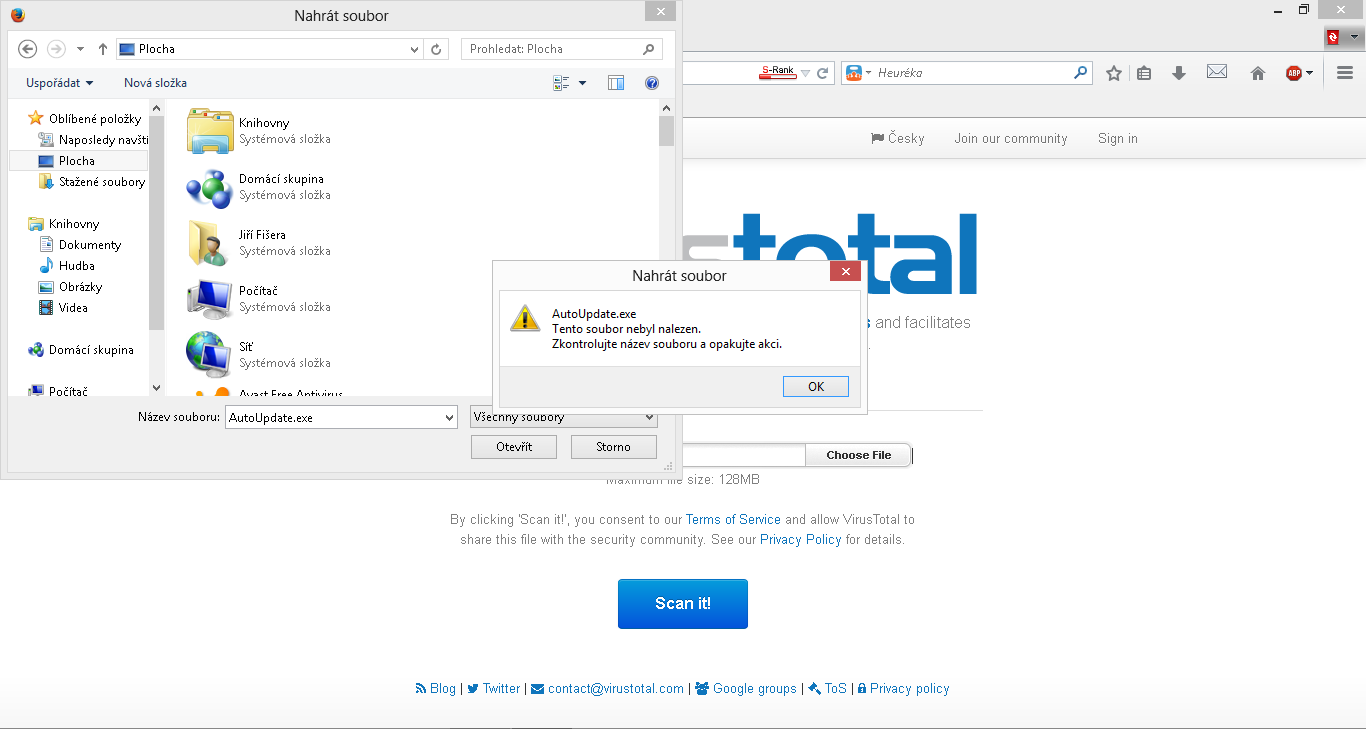The height and width of the screenshot is (729, 1366).
Task: Expand the file name history dropdown
Action: click(x=449, y=418)
